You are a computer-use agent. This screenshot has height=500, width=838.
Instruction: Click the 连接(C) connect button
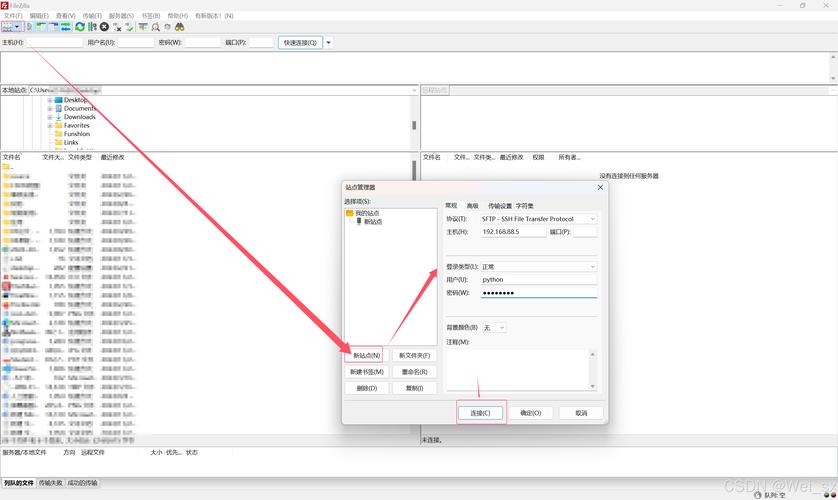[481, 413]
